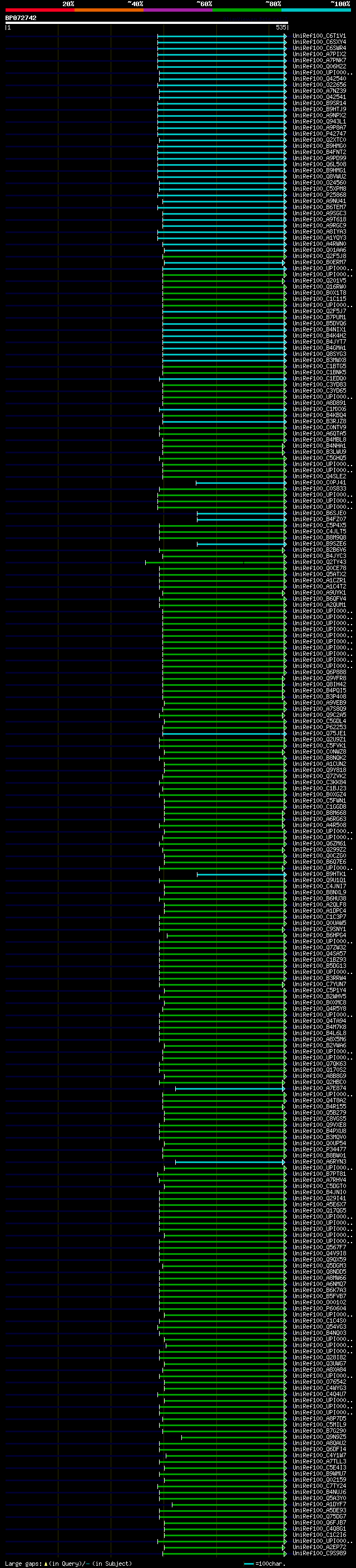
Task: Open hit UniRef100_A7TLL3
Action: pos(319,1461)
